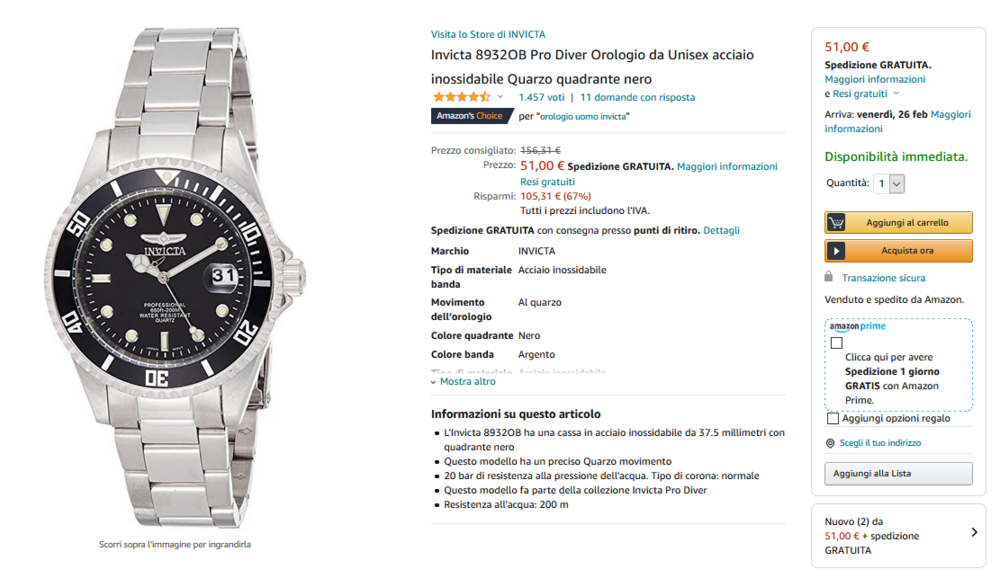Open the Quantità dropdown
This screenshot has height=578, width=1000.
pyautogui.click(x=889, y=184)
